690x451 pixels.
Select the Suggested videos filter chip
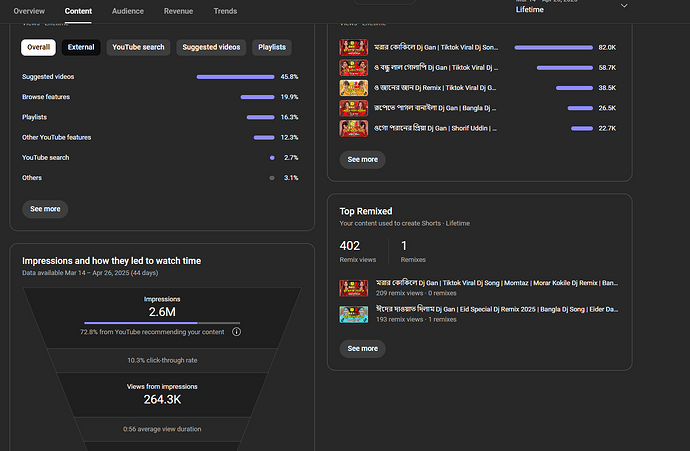click(211, 47)
